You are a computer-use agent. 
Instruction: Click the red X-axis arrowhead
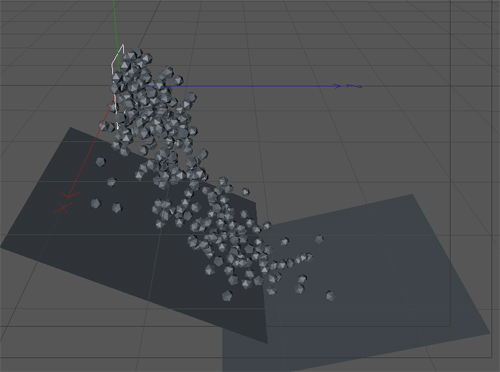(x=70, y=195)
